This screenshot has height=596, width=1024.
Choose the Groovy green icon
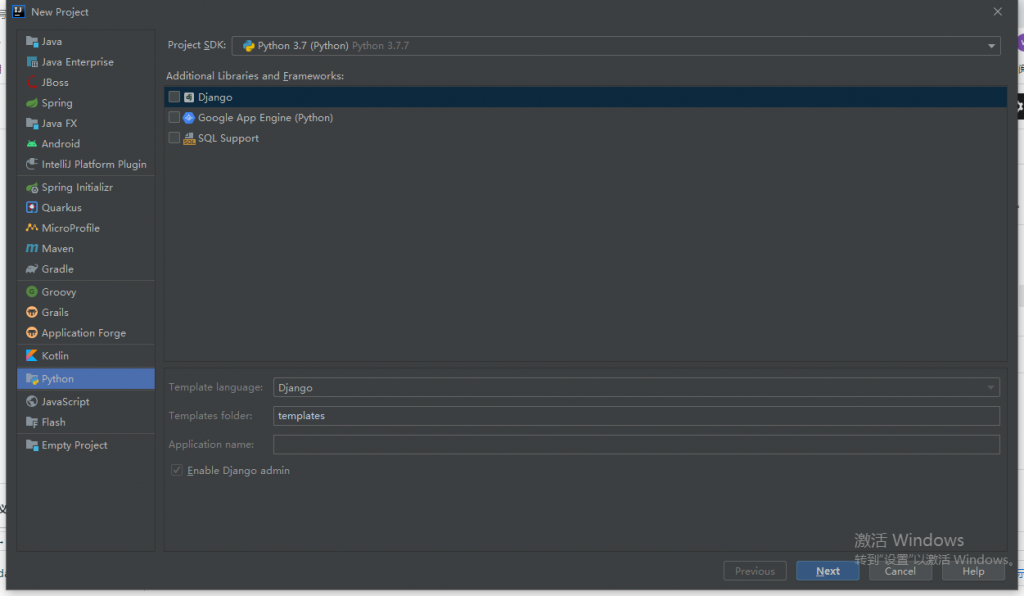point(31,292)
